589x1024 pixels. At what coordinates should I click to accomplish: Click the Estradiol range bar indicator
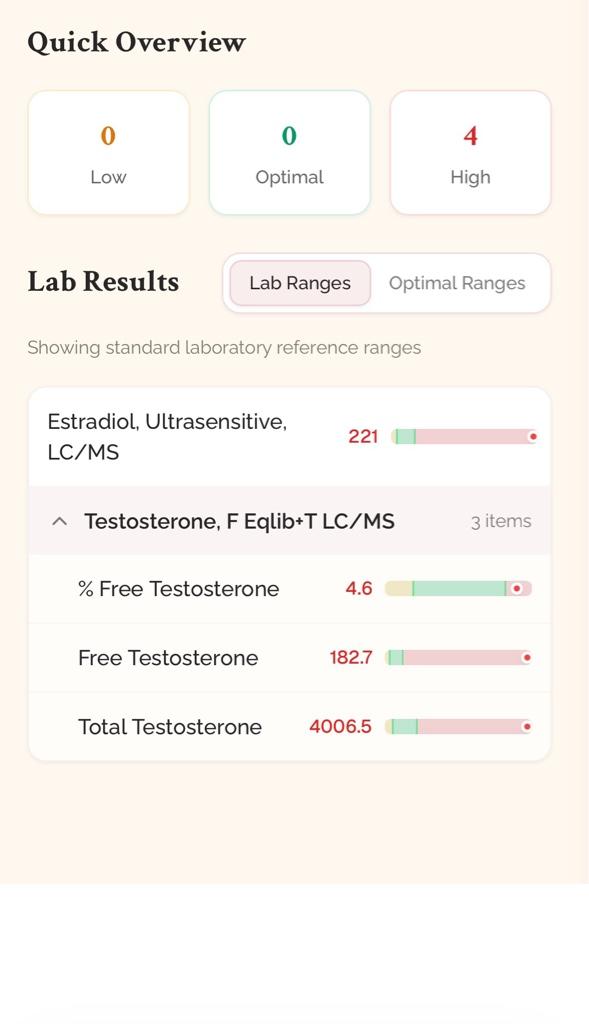click(x=464, y=437)
